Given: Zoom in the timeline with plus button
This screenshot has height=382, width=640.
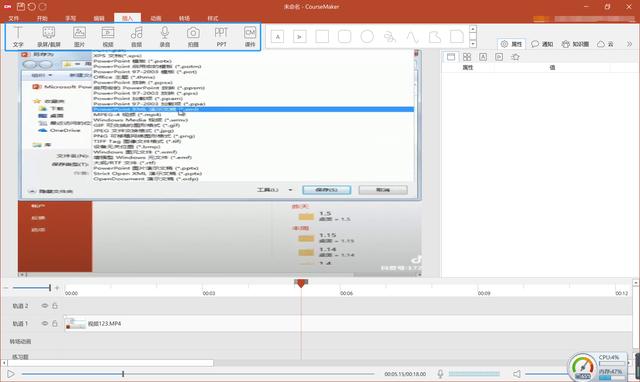Looking at the screenshot, I should pyautogui.click(x=57, y=288).
